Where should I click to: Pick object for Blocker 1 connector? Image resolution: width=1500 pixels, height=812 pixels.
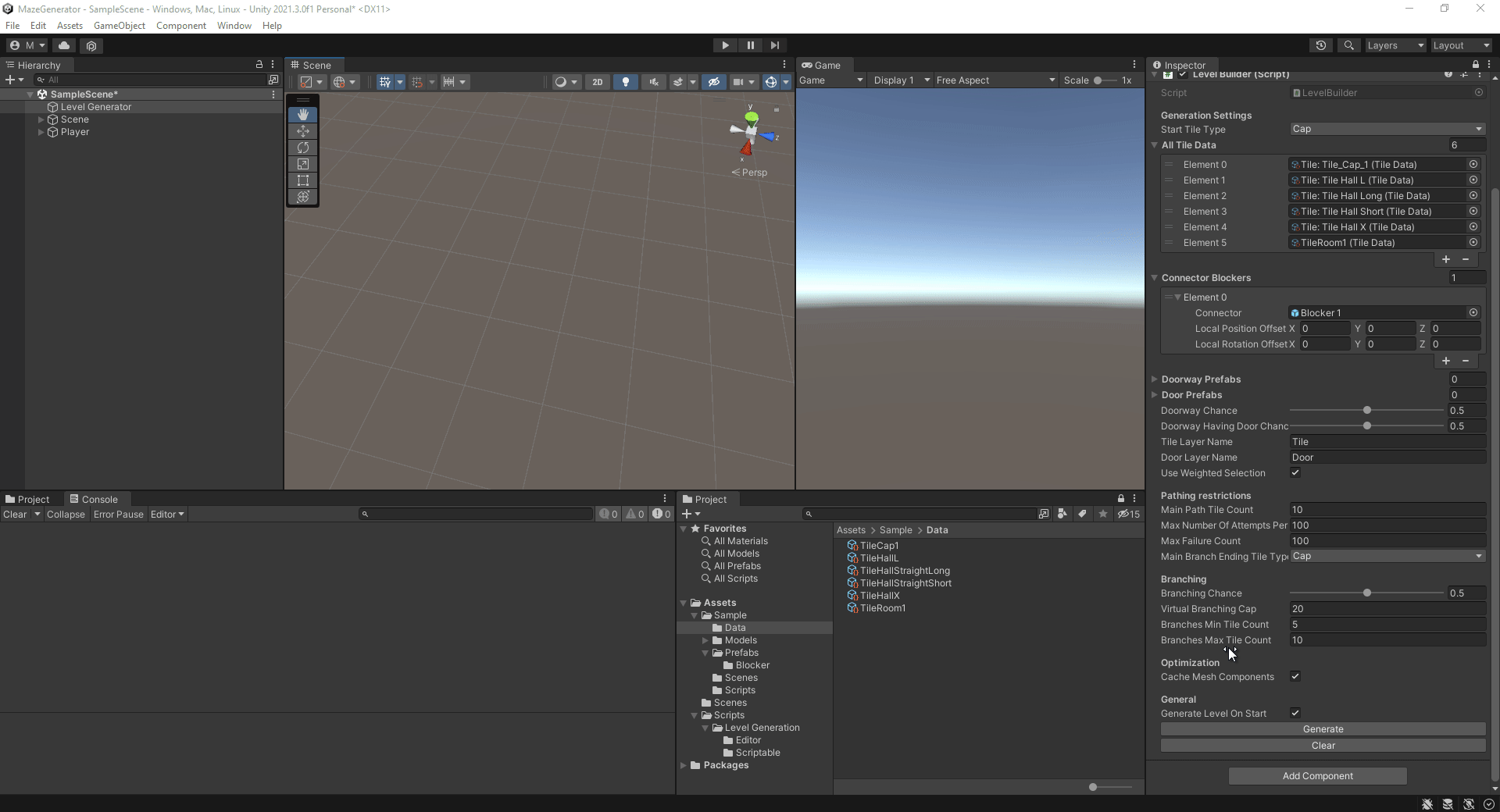tap(1473, 312)
